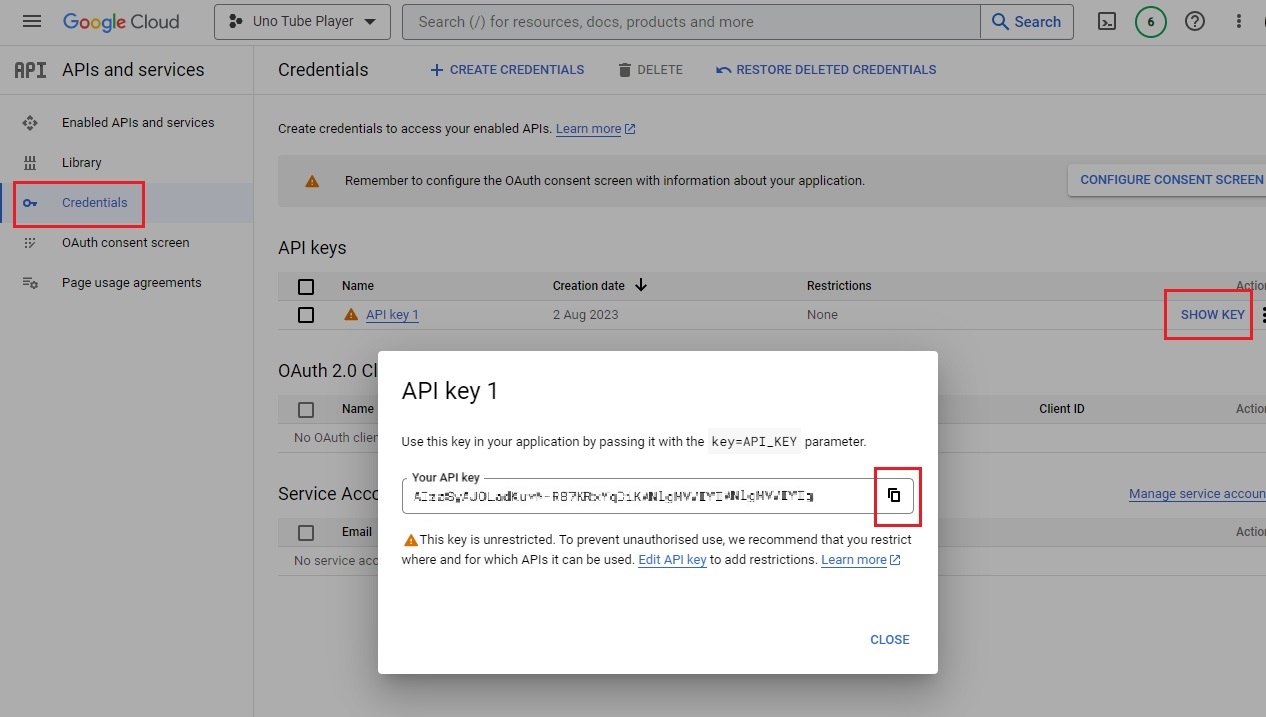The height and width of the screenshot is (717, 1266).
Task: Click CREATE CREDENTIALS
Action: coord(507,69)
